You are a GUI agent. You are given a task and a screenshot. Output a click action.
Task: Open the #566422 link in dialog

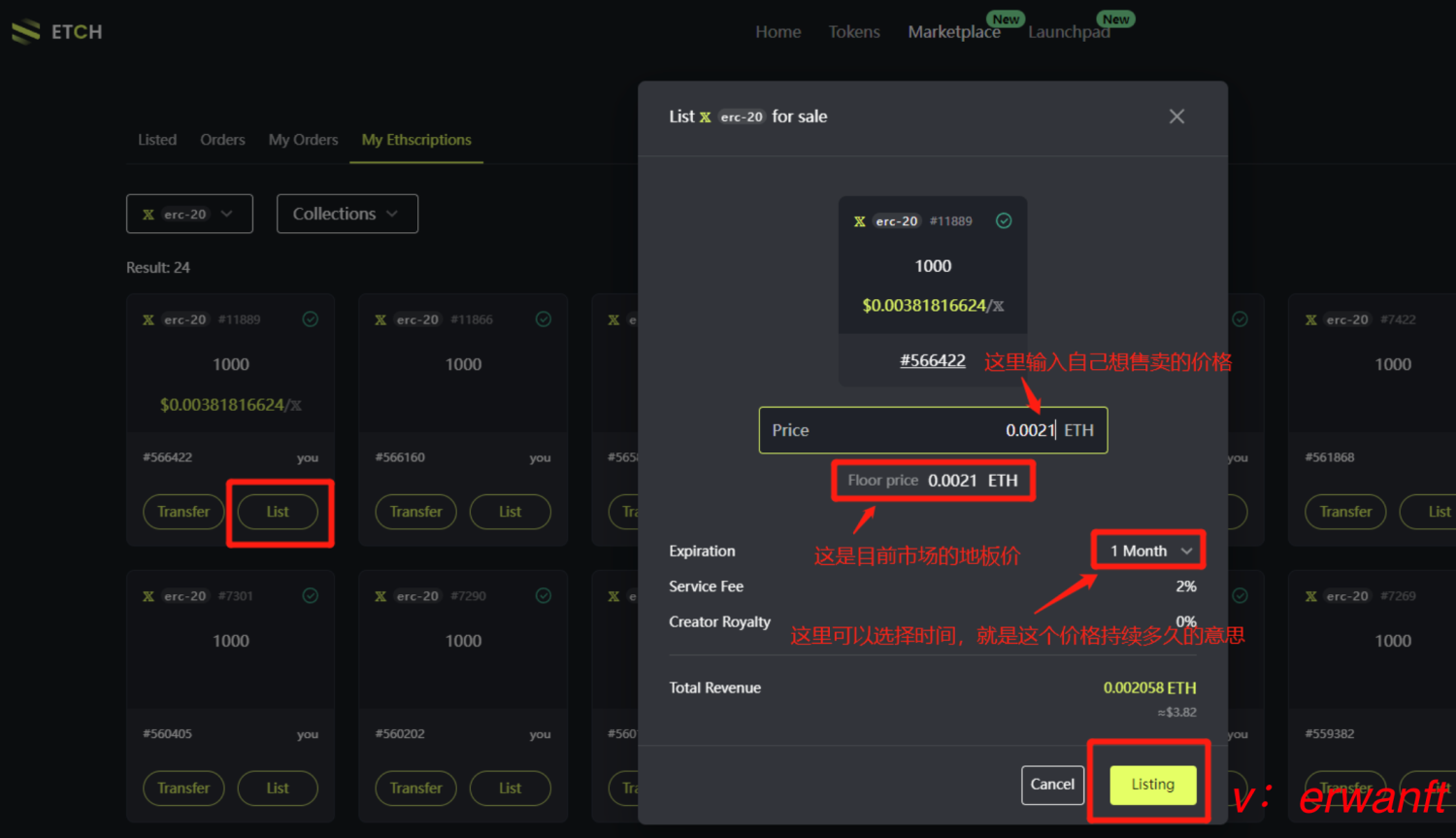[x=933, y=360]
